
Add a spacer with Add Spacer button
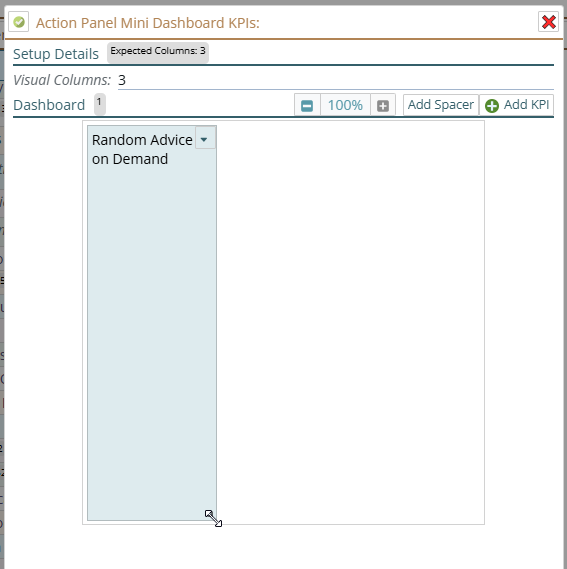tap(441, 105)
